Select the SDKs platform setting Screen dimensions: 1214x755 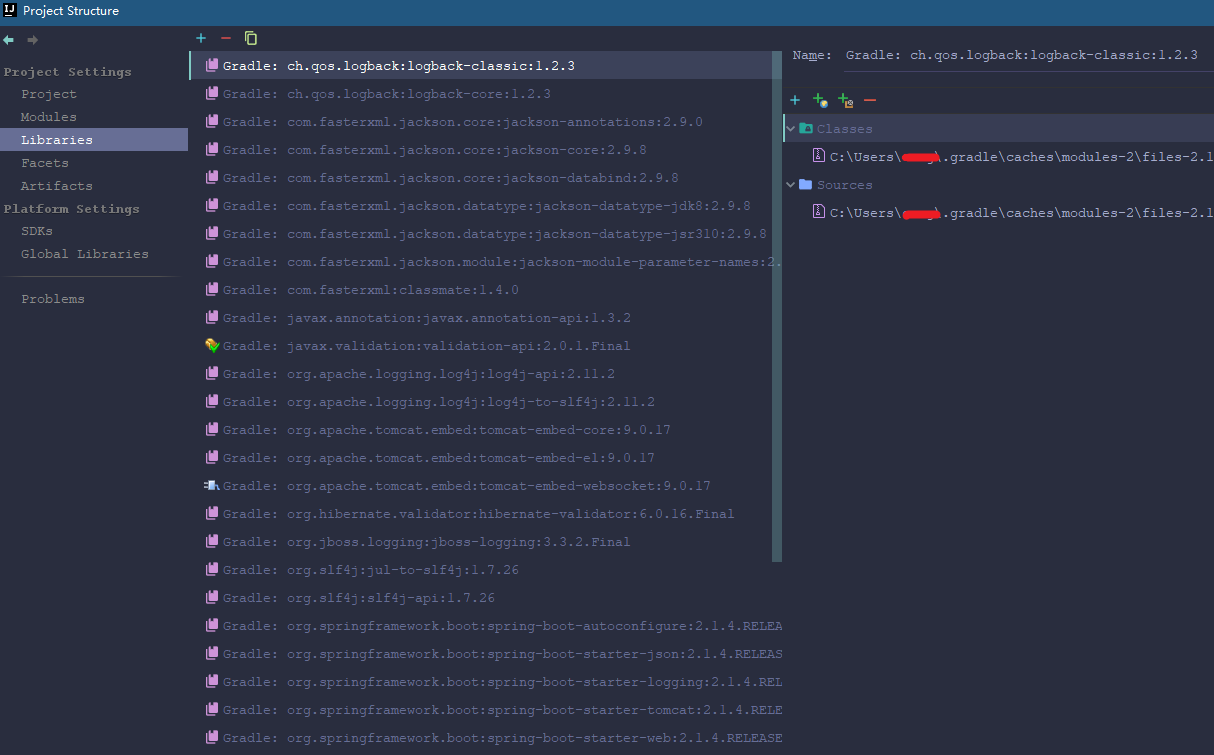point(37,231)
